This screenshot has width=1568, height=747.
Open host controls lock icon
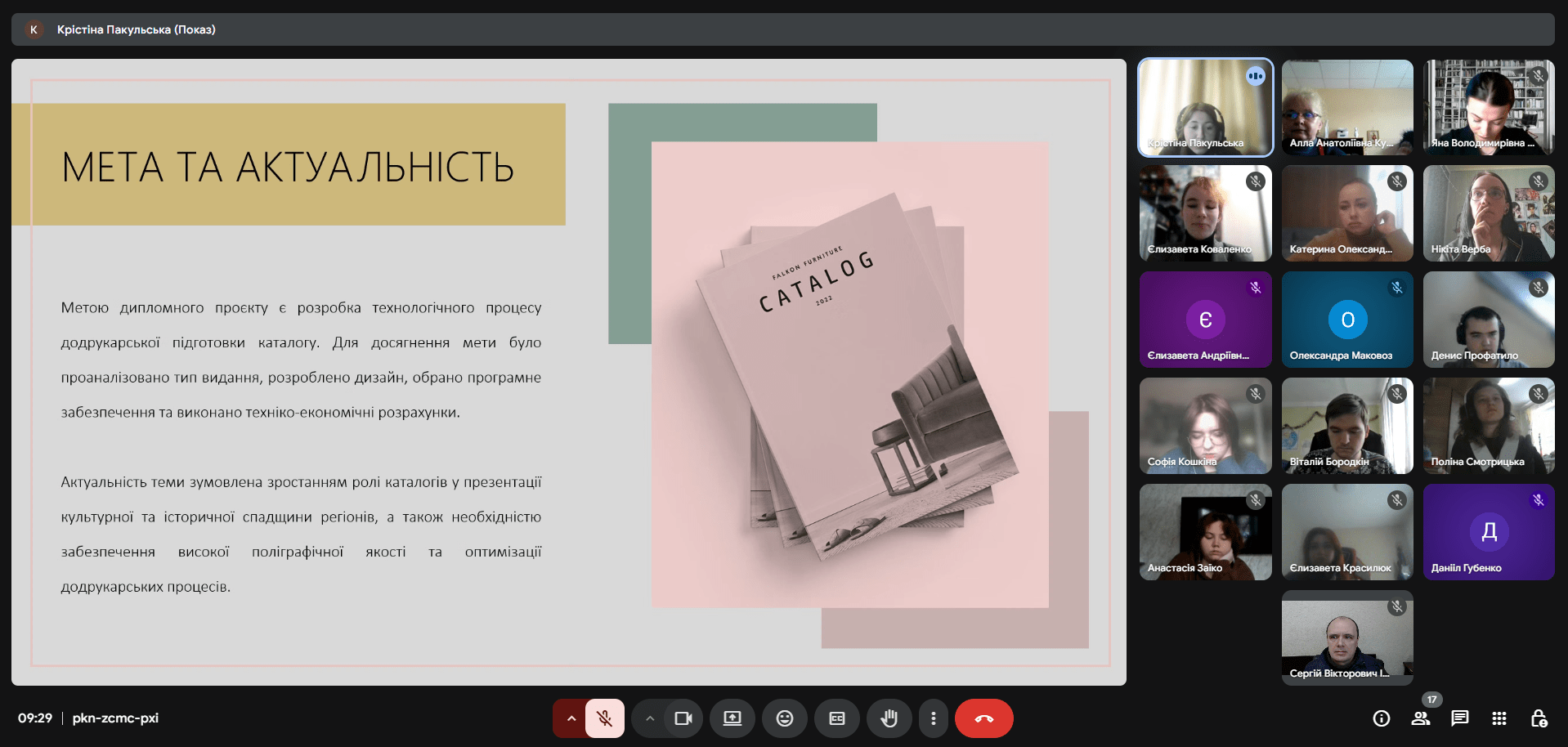(x=1538, y=718)
